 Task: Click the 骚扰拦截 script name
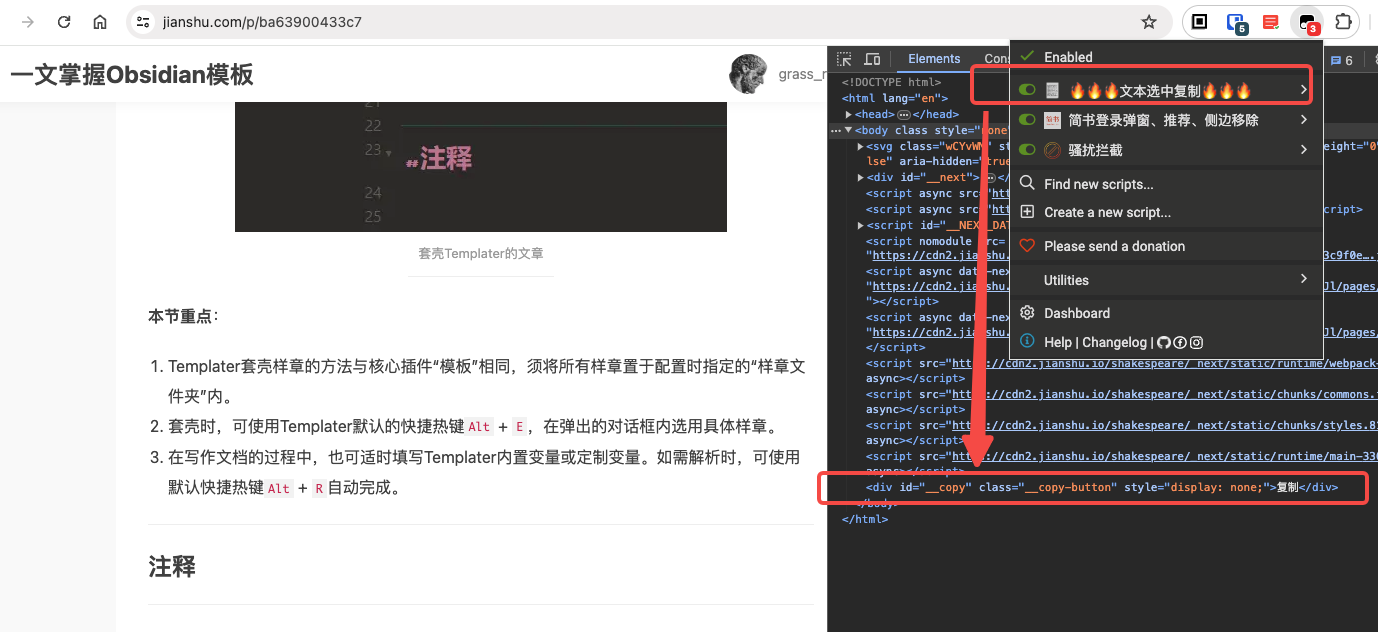pos(1095,150)
